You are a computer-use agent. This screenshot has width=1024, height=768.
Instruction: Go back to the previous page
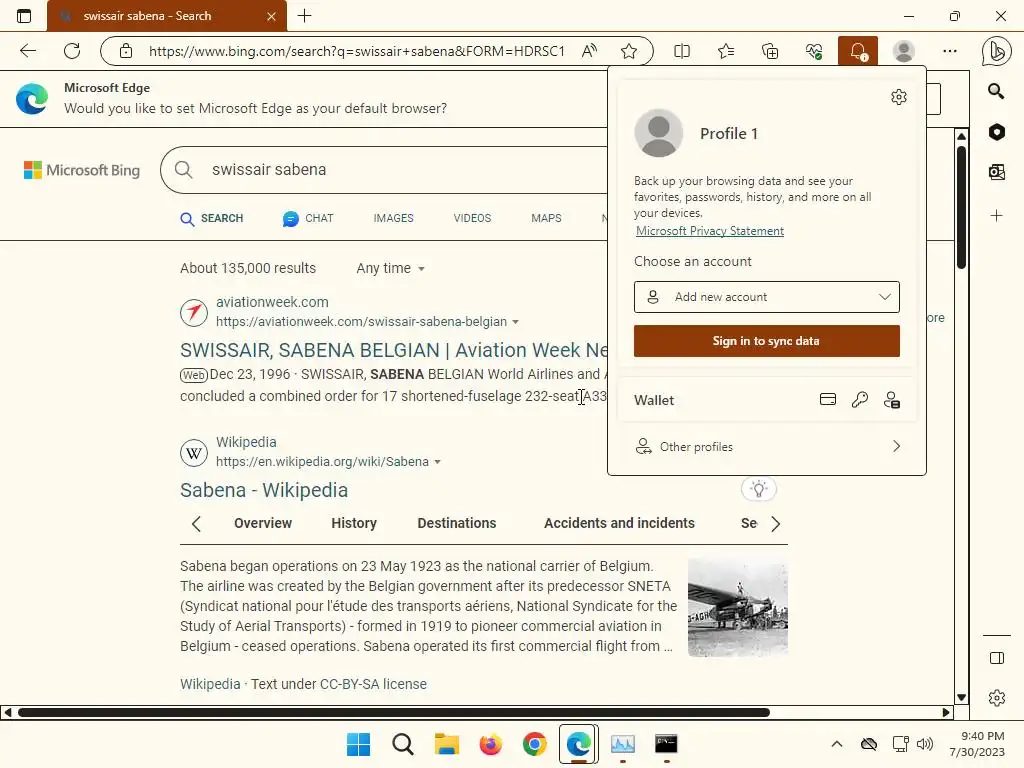click(28, 51)
